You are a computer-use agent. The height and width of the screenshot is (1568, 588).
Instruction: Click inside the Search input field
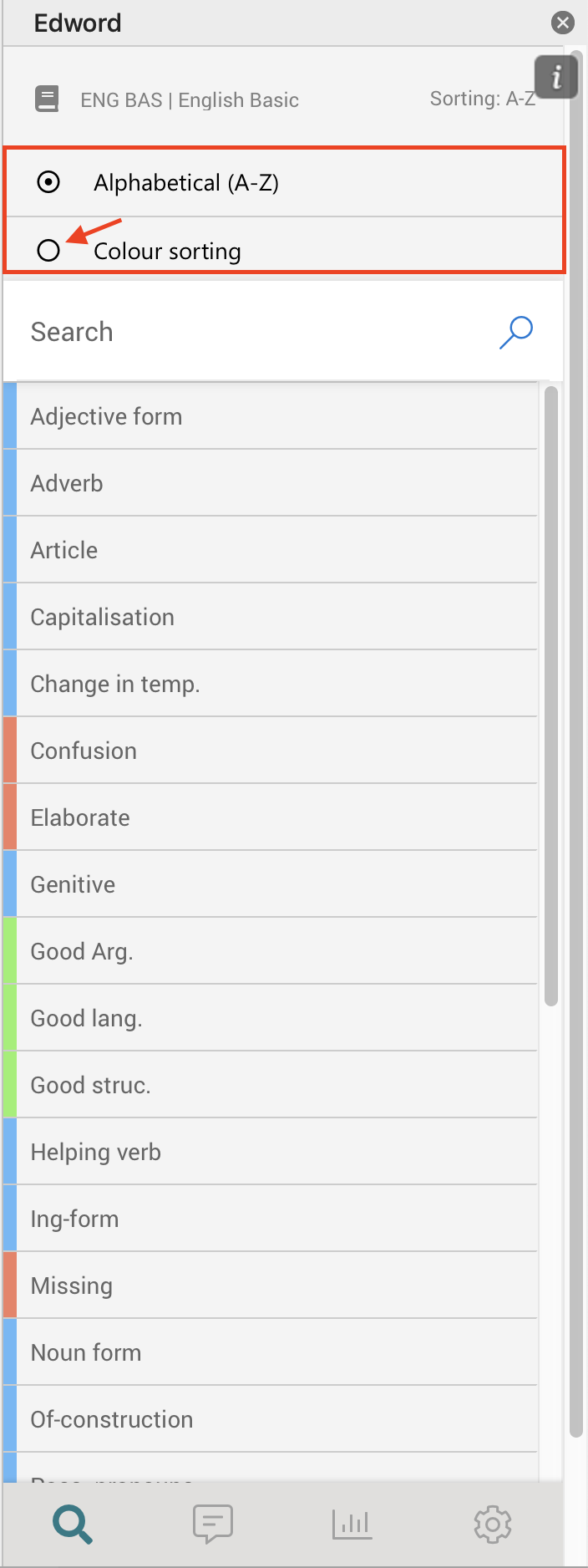click(x=251, y=332)
